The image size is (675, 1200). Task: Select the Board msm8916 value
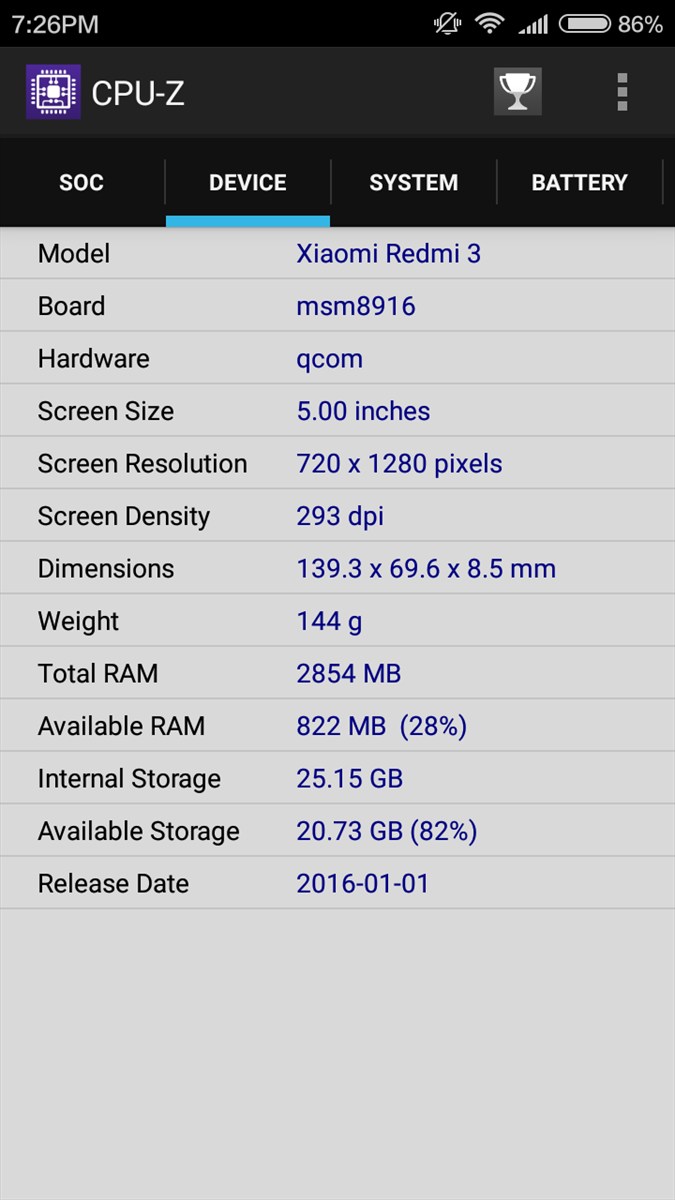[x=355, y=306]
